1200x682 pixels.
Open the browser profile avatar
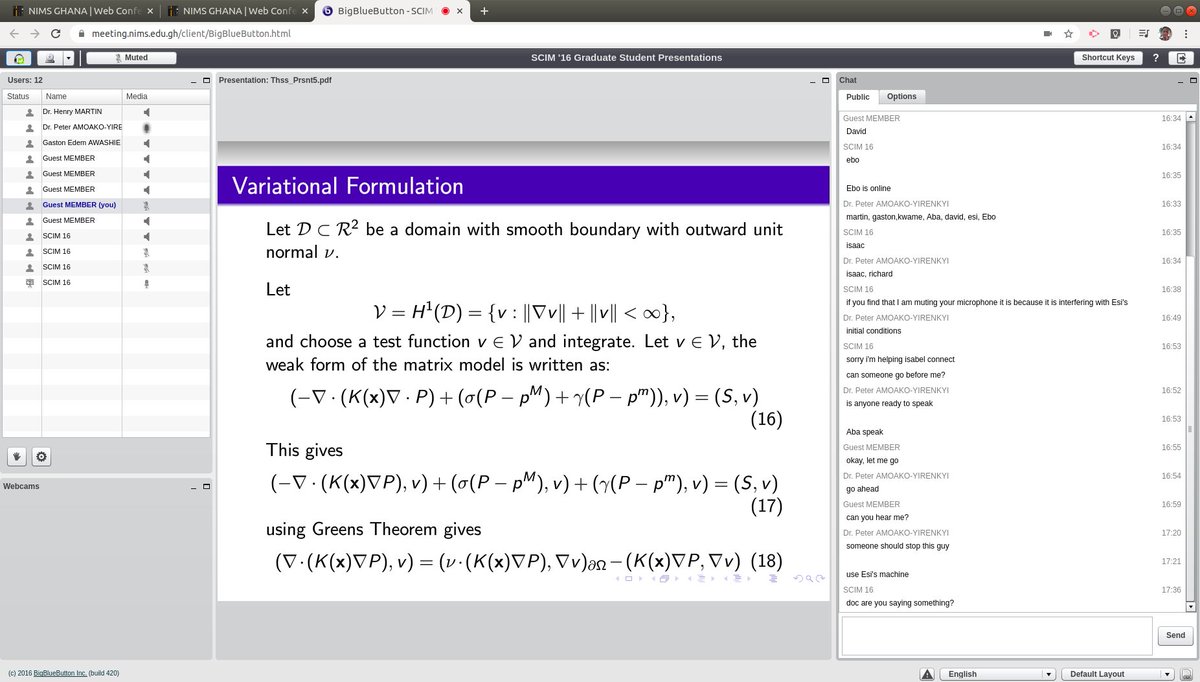pos(1166,33)
